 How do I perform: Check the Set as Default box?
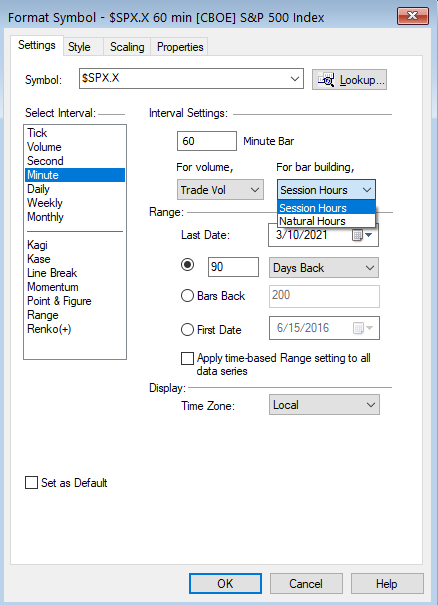(x=31, y=483)
